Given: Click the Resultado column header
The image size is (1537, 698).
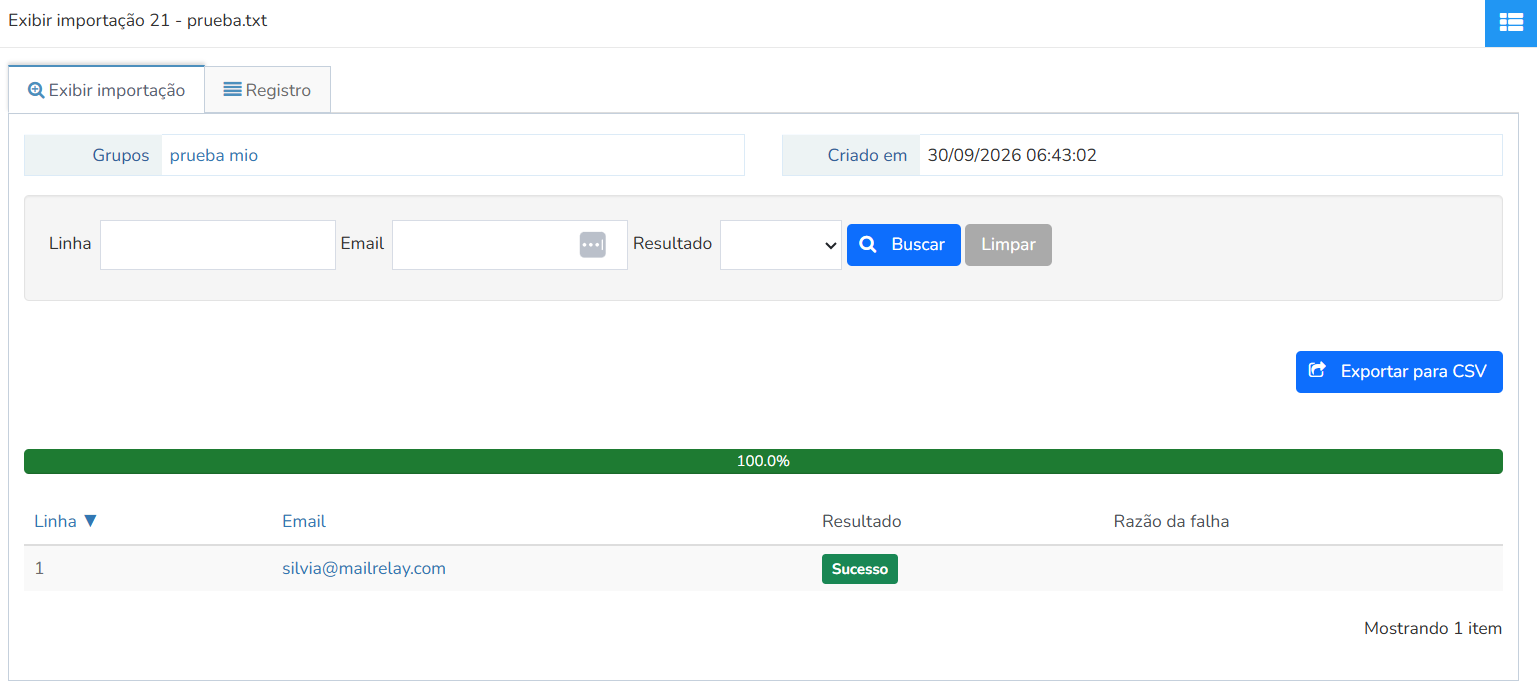Looking at the screenshot, I should 861,521.
